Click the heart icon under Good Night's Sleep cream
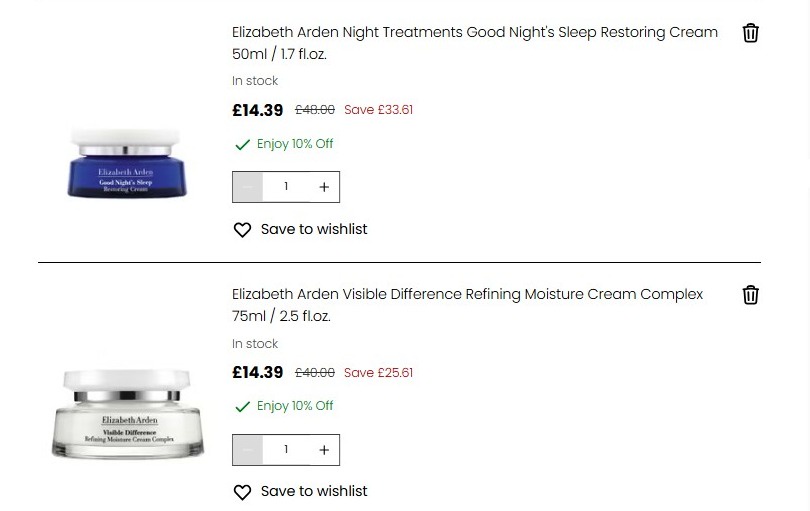 pyautogui.click(x=242, y=230)
